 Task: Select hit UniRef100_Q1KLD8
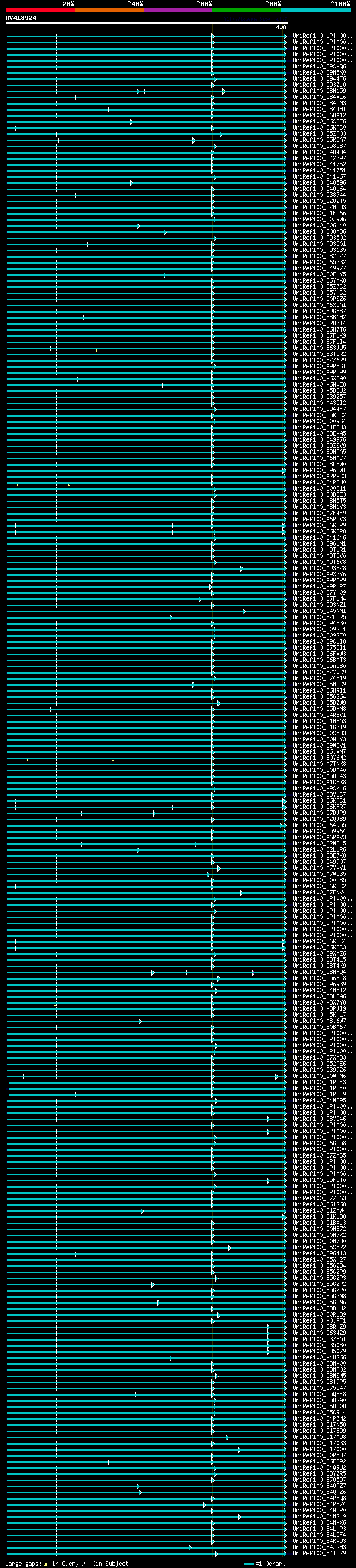(x=319, y=1217)
